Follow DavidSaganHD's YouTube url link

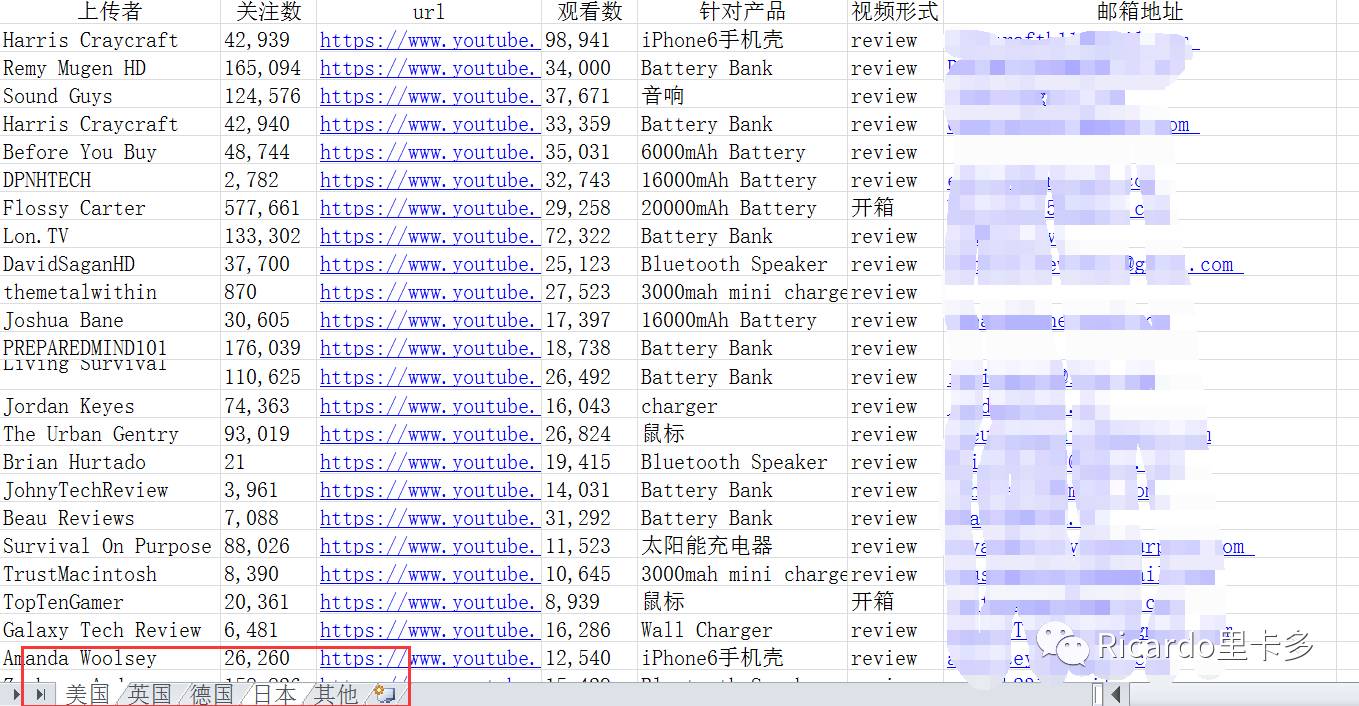click(x=430, y=264)
